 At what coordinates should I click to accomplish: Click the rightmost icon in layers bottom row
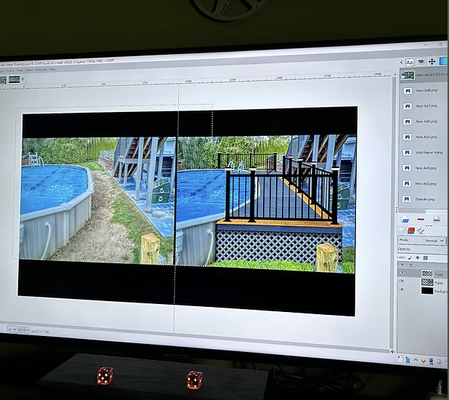coord(439,361)
